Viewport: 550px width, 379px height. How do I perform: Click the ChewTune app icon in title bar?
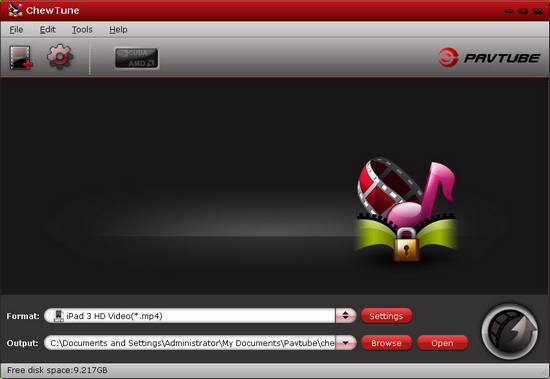(x=15, y=10)
